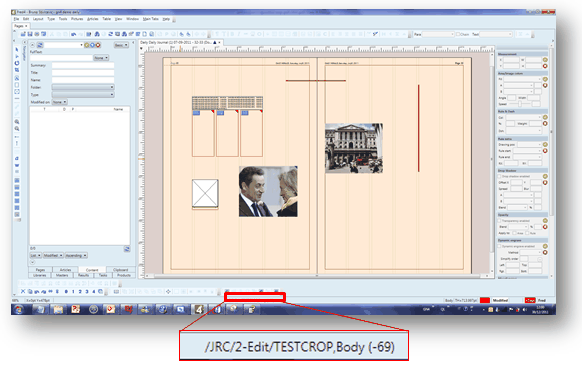The height and width of the screenshot is (371, 582).
Task: Tick the Transparency enabled checkbox
Action: (x=500, y=221)
